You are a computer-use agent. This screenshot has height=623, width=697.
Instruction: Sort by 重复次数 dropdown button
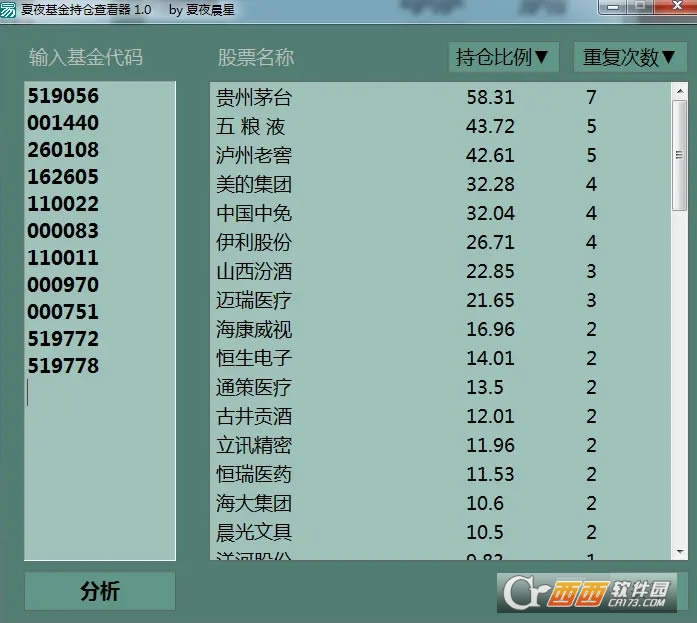click(x=629, y=57)
